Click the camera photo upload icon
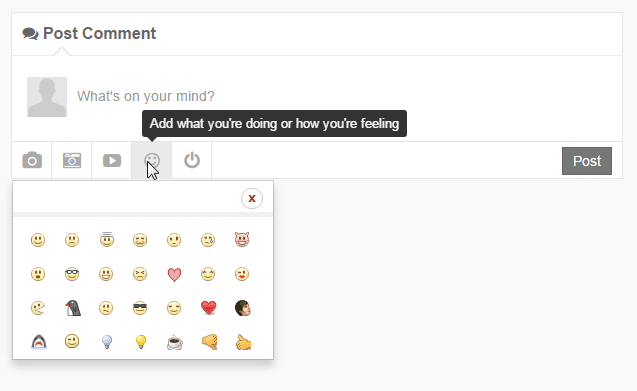 point(32,160)
